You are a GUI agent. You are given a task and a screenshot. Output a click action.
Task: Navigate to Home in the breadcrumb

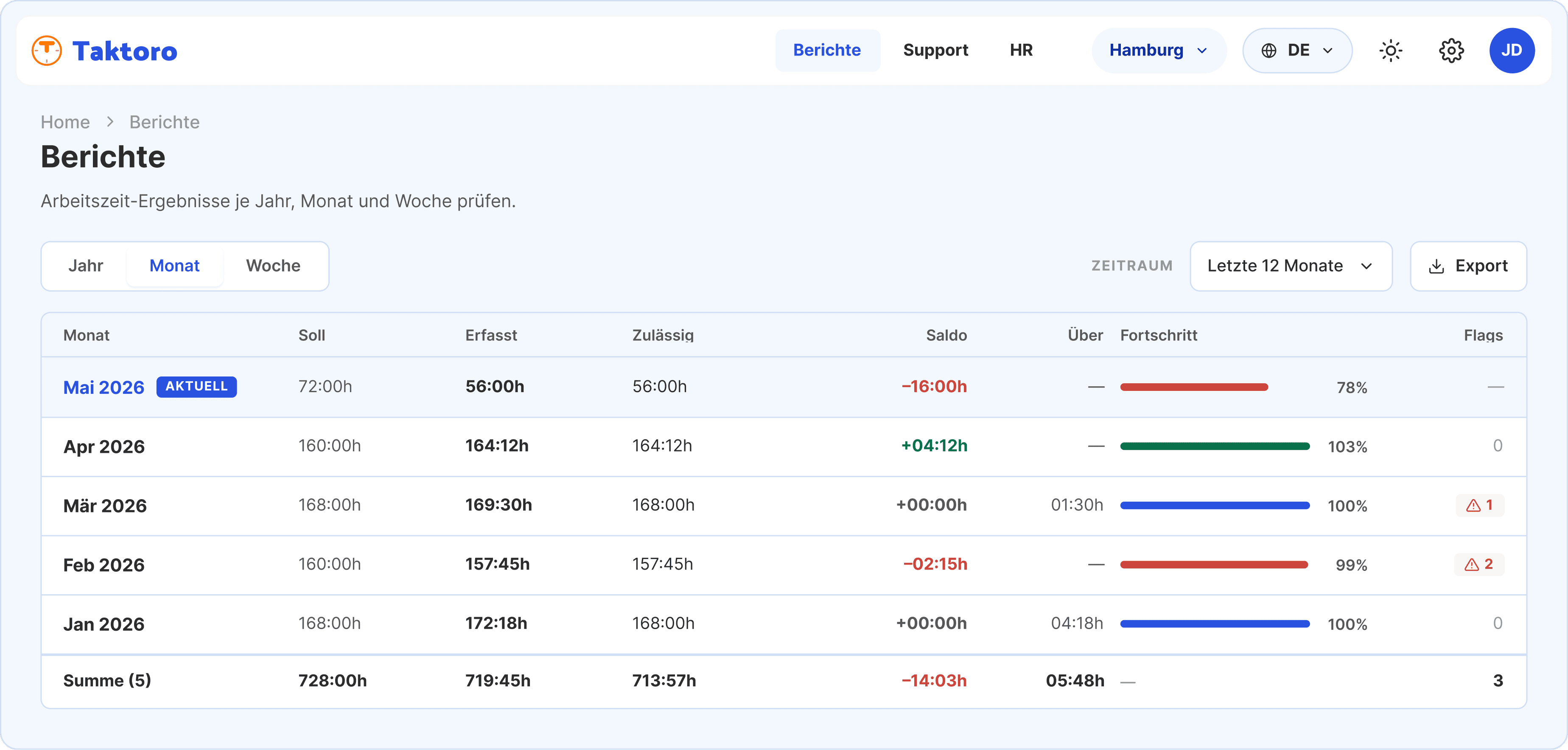point(65,122)
